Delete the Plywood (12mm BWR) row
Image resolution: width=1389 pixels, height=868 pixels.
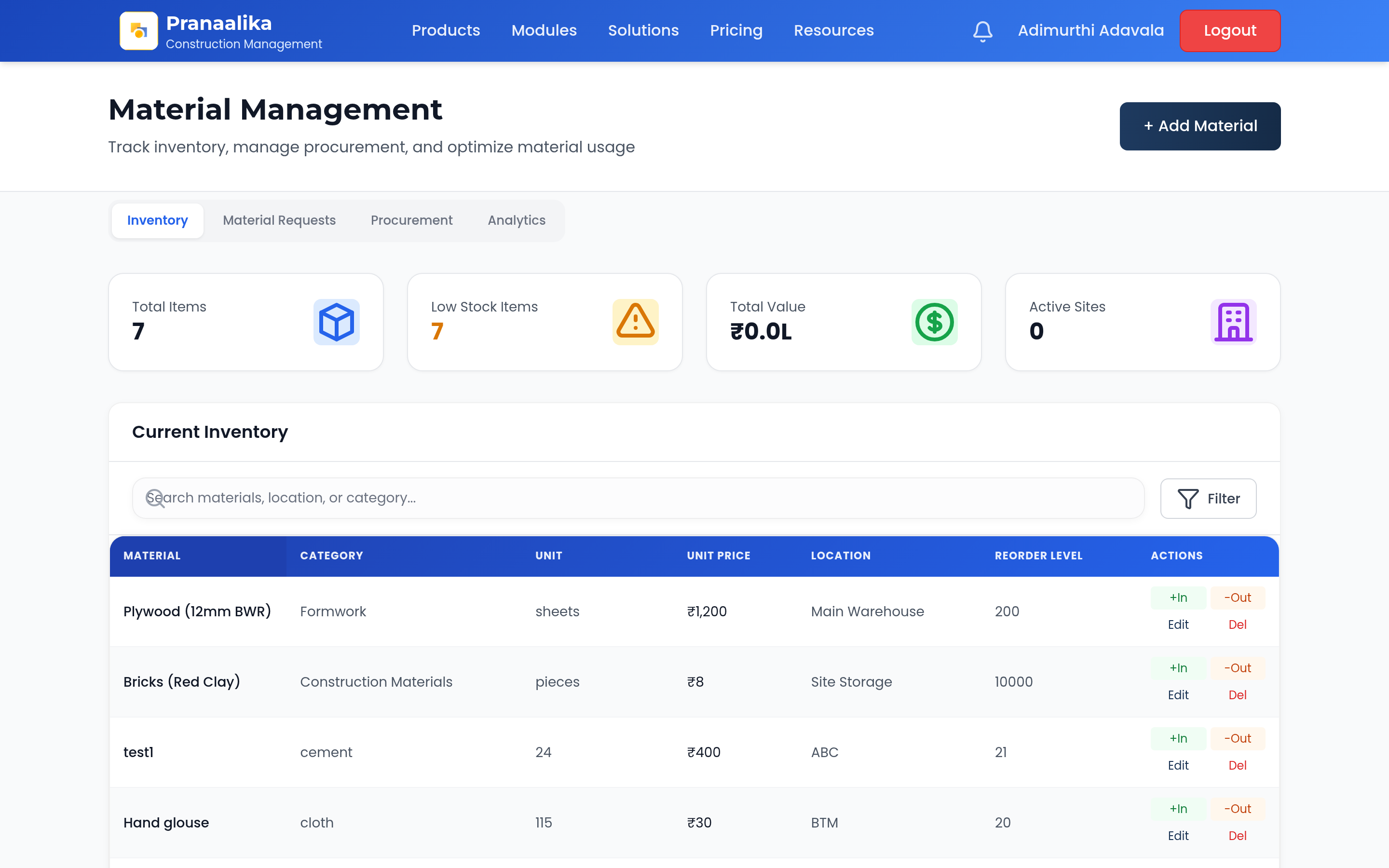pos(1238,624)
